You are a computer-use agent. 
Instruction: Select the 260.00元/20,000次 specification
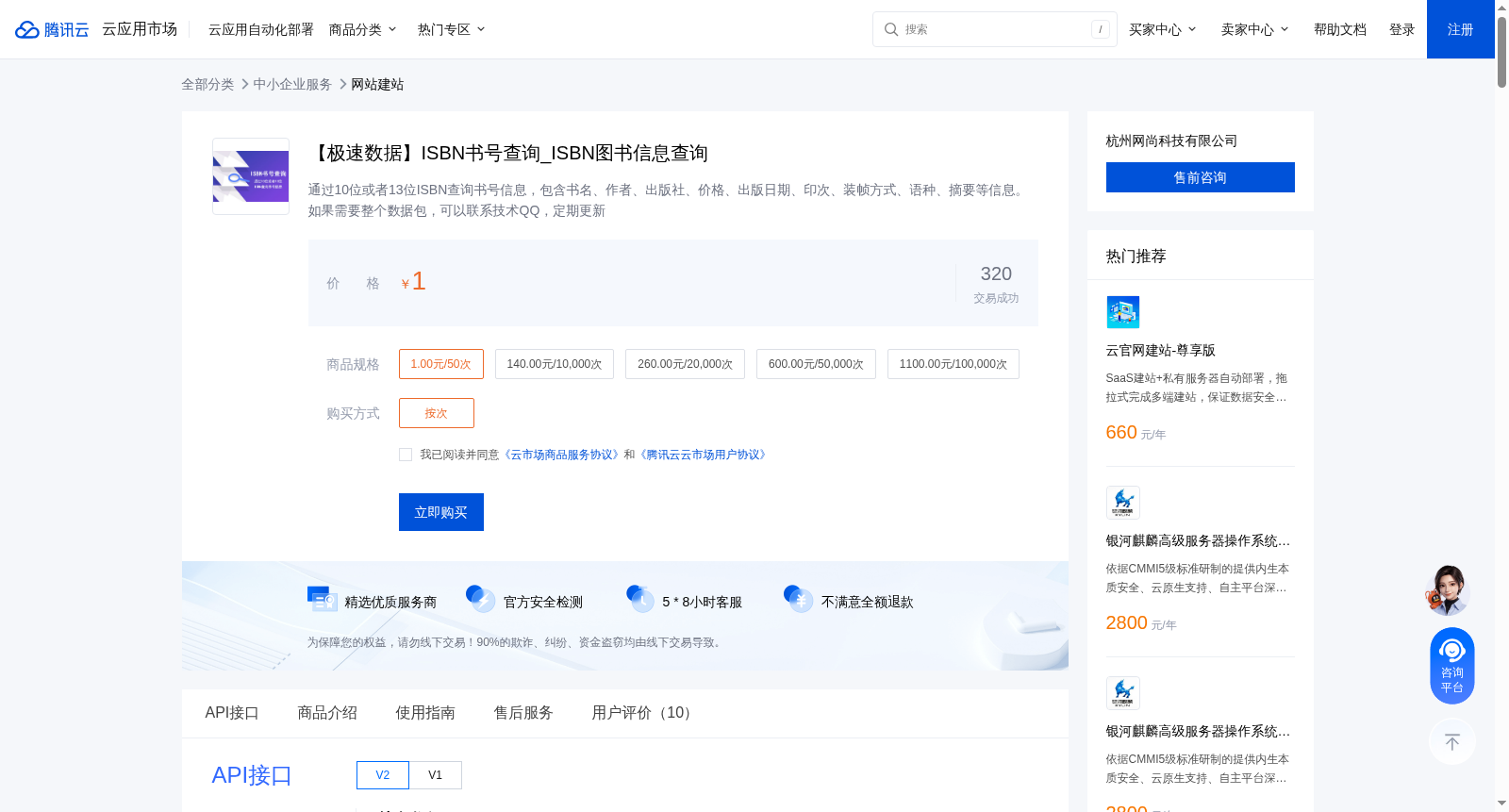(x=685, y=364)
